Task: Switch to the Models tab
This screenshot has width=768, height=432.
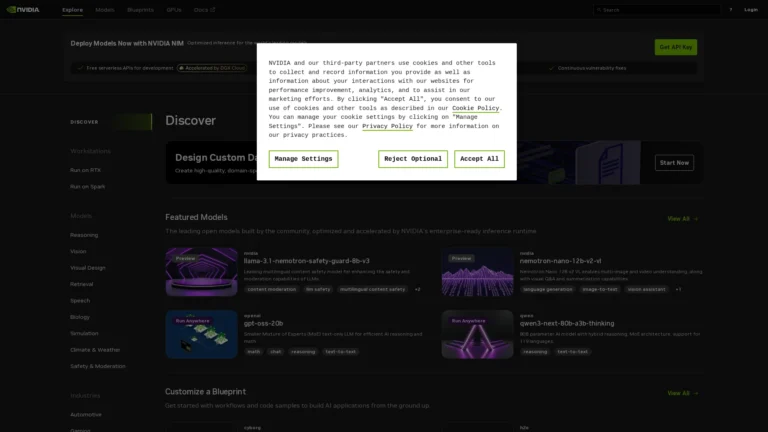Action: [105, 9]
